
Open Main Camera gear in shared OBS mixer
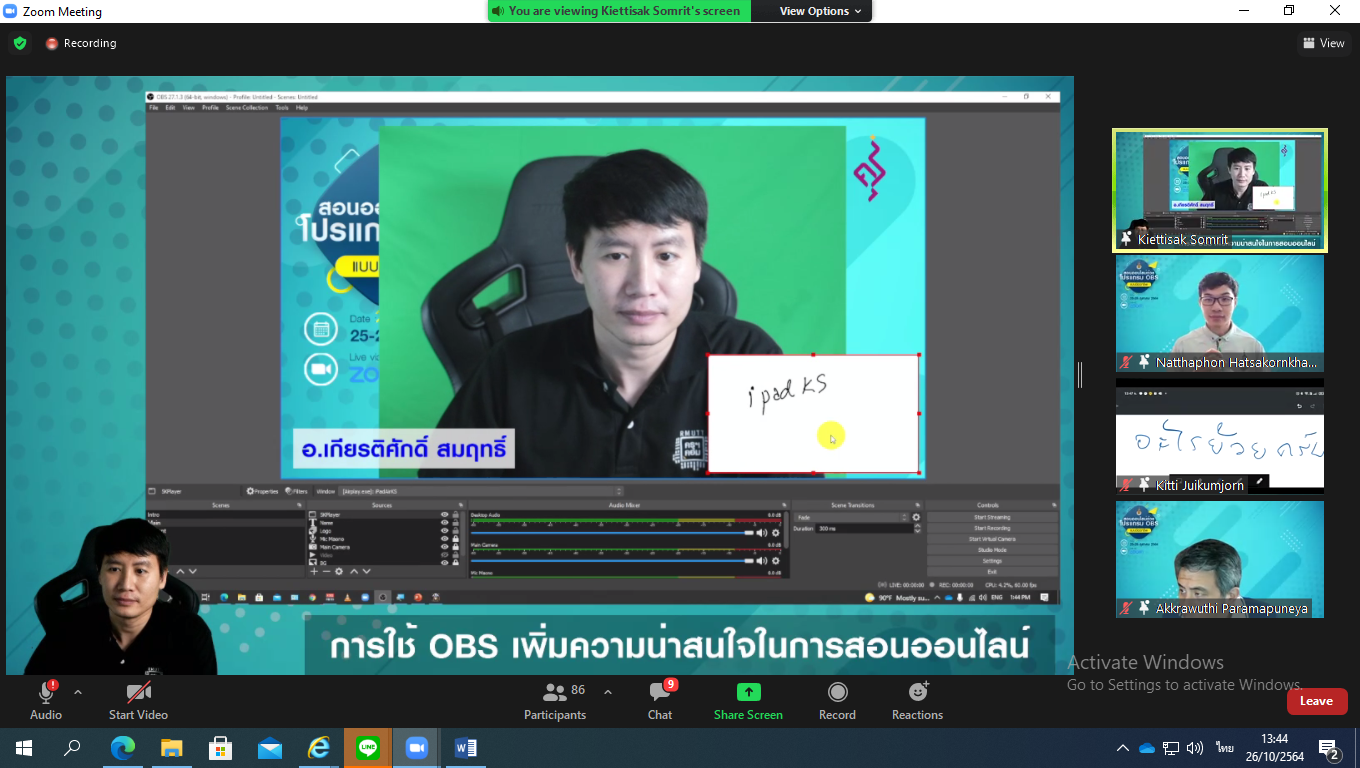[775, 561]
